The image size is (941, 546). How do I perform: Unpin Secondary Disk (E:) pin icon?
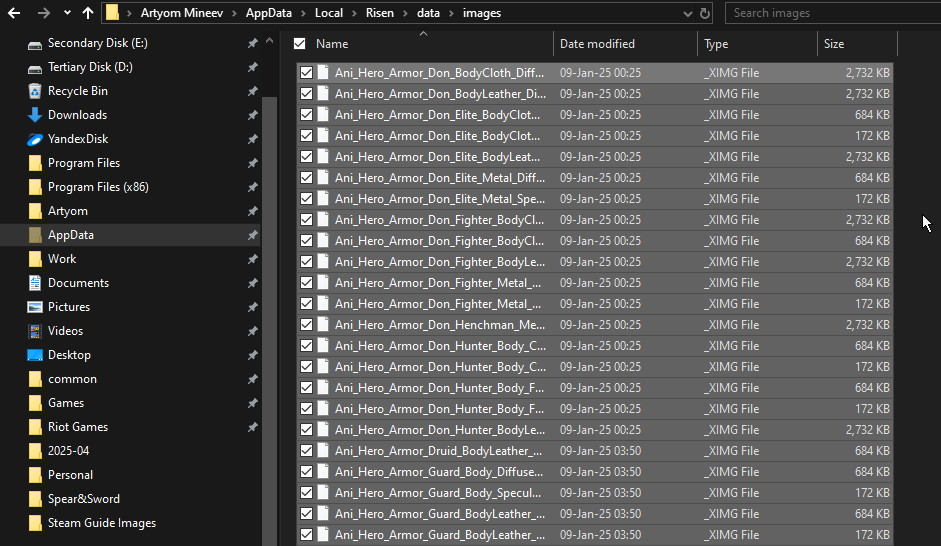[x=253, y=43]
